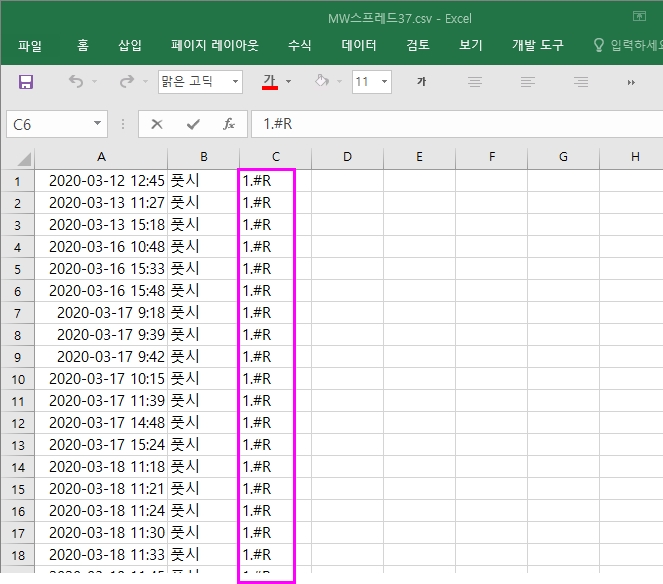Click the fill color paint bucket icon
The height and width of the screenshot is (584, 663).
click(321, 82)
